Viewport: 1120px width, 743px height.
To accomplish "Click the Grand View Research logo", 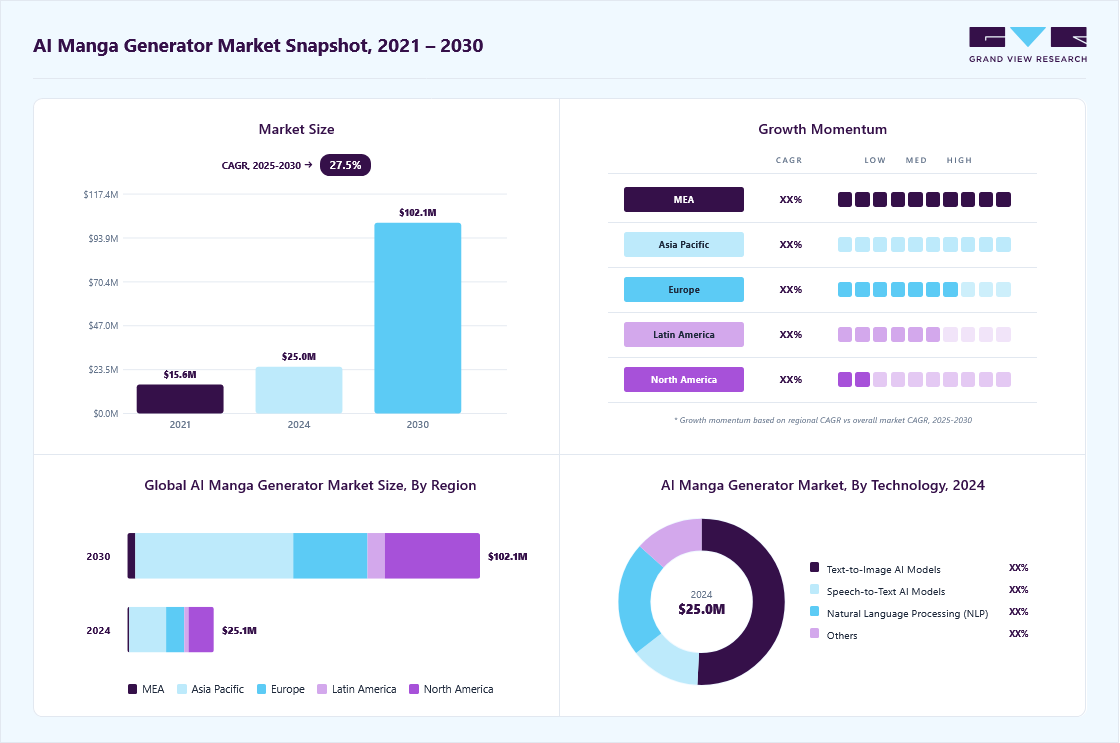I will pyautogui.click(x=1028, y=45).
